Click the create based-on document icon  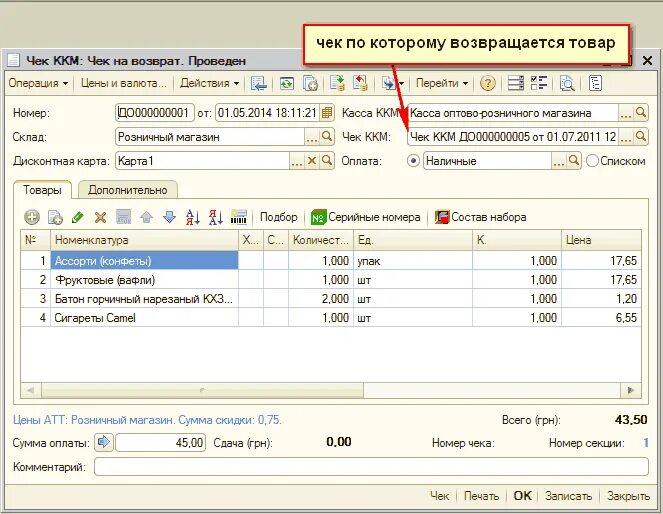tap(389, 83)
